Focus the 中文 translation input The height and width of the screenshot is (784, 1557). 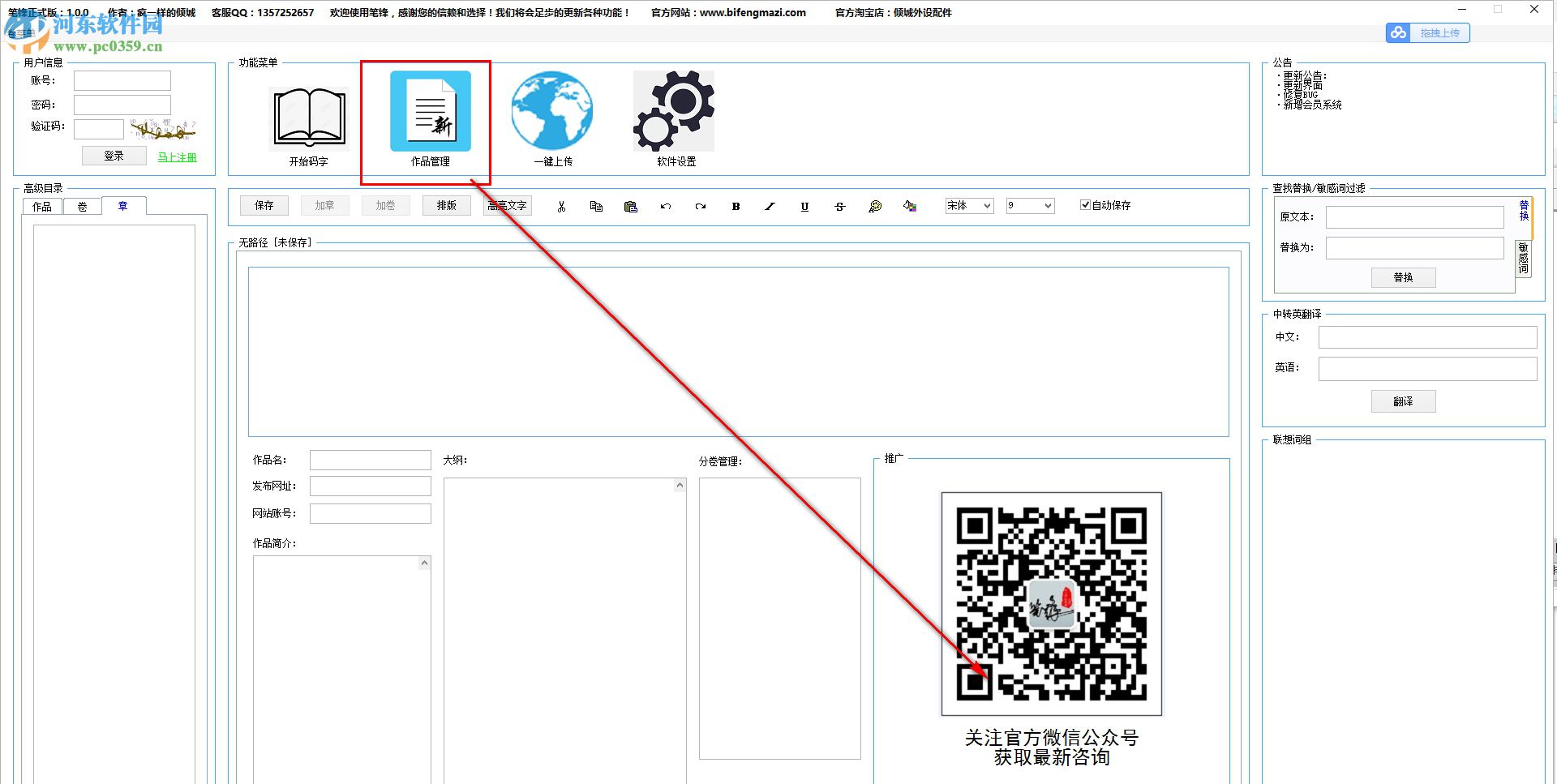1428,337
